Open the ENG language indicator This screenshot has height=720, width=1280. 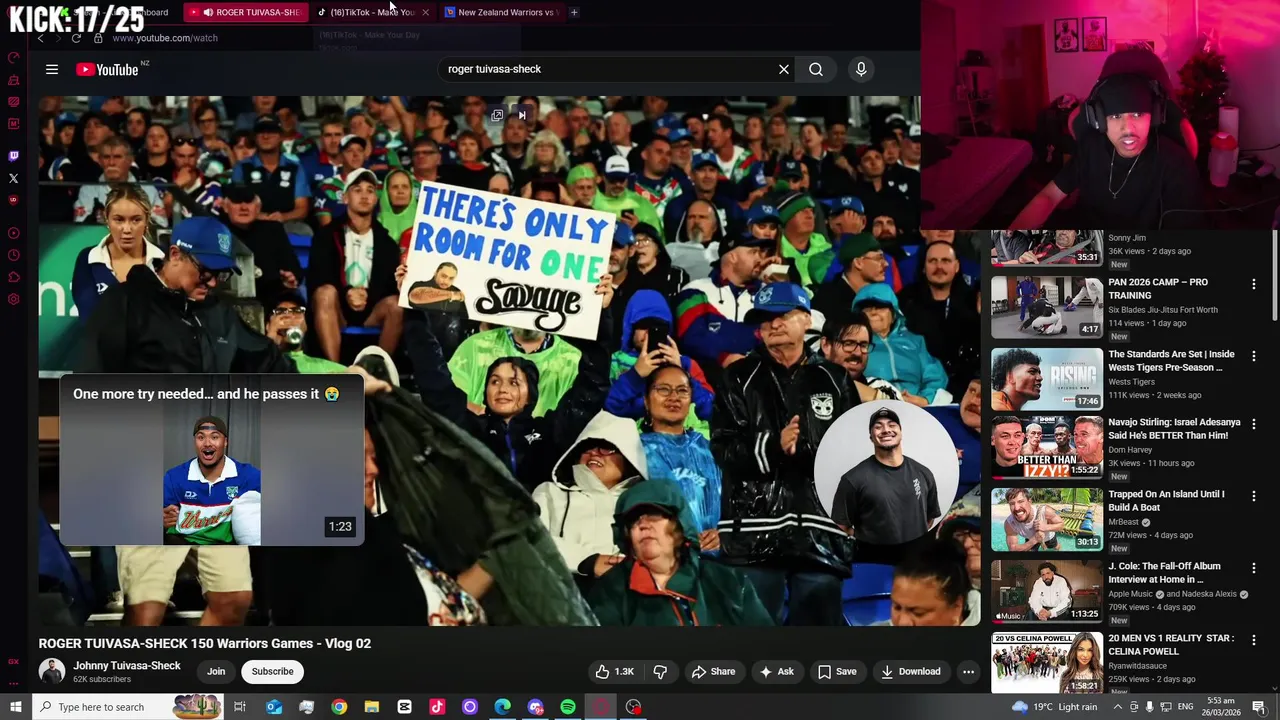click(x=1186, y=707)
